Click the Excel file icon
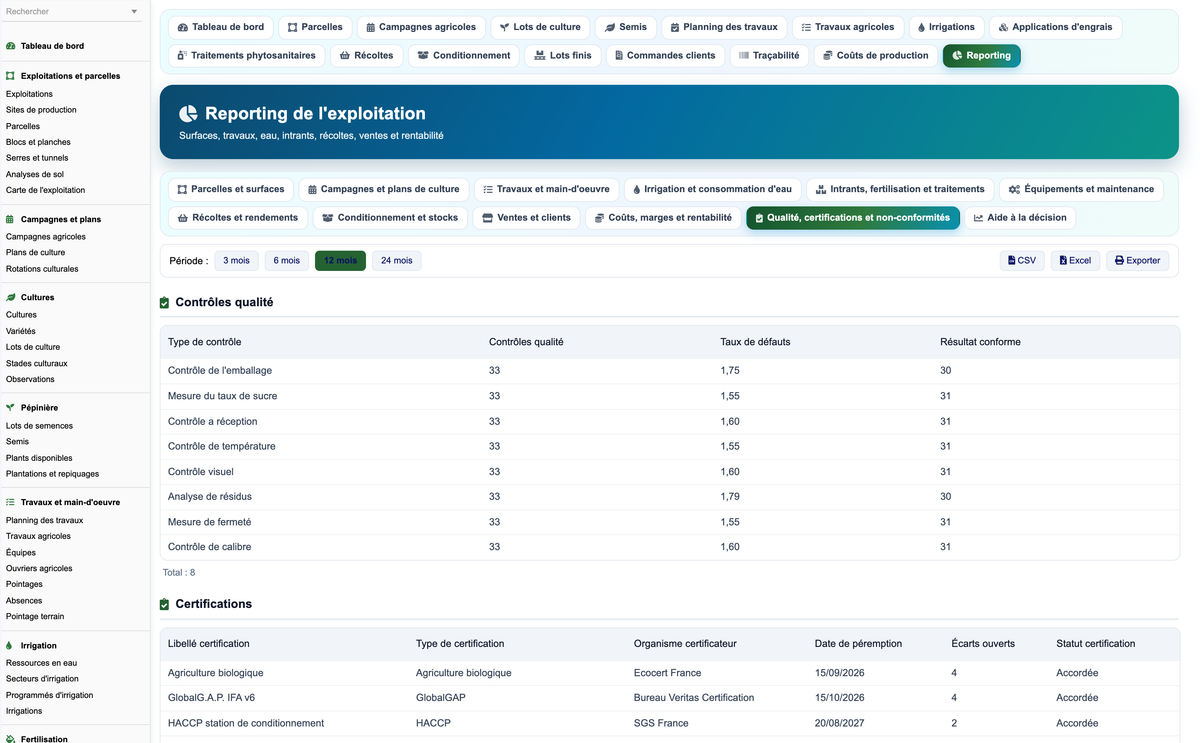Viewport: 1200px width, 743px height. pyautogui.click(x=1063, y=260)
